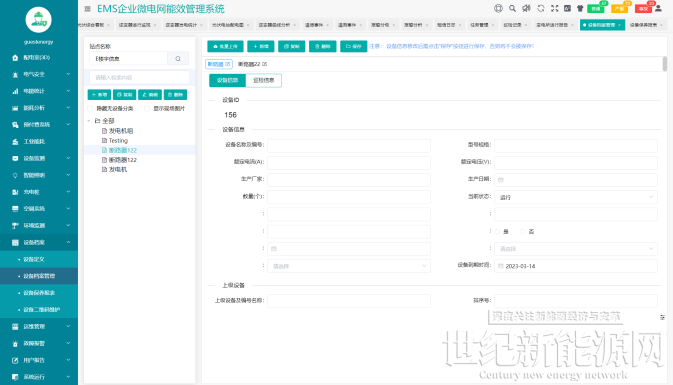
Task: Click the magnifier search icon in the top bar
Action: [512, 8]
